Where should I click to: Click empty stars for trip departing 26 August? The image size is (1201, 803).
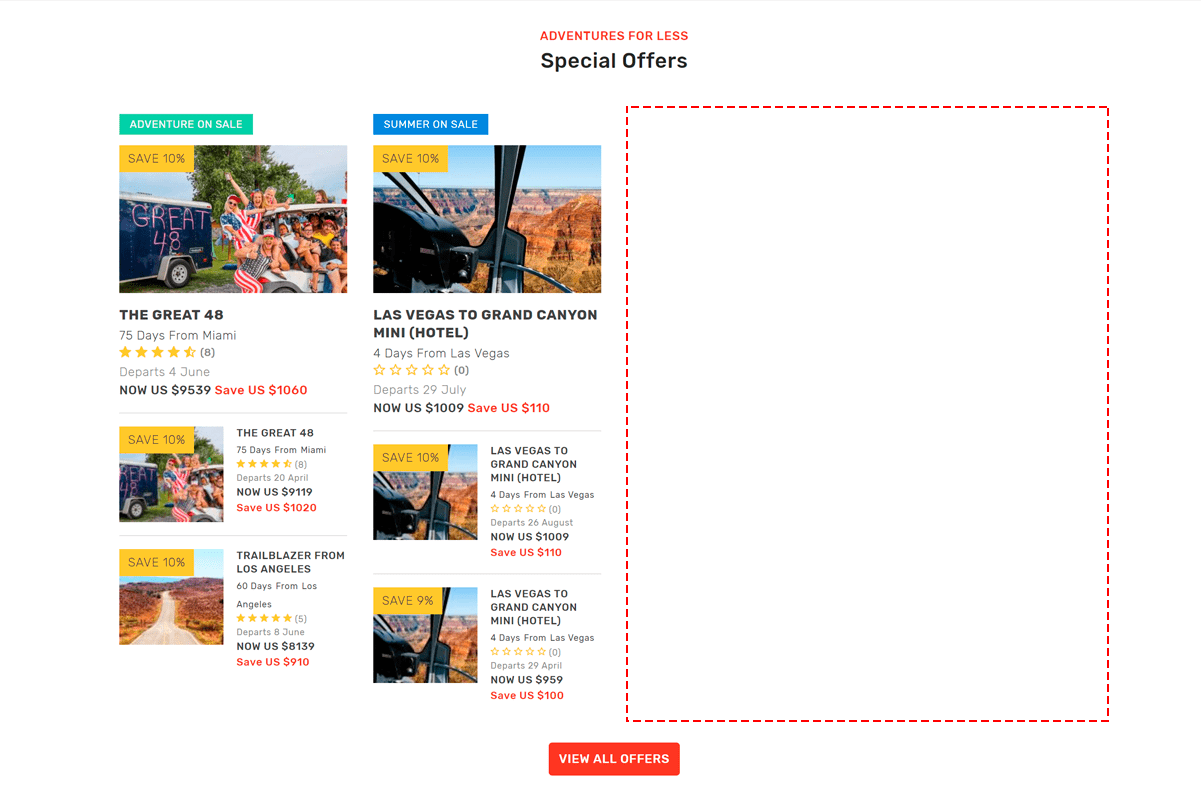[x=518, y=509]
